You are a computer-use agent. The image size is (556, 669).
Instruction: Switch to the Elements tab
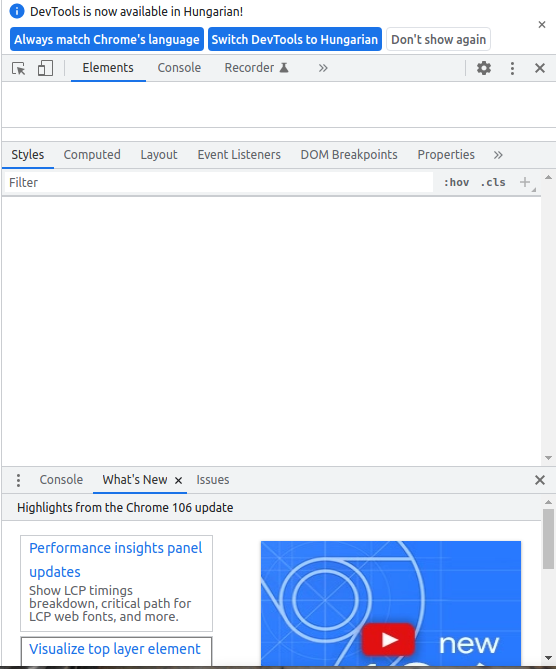108,68
